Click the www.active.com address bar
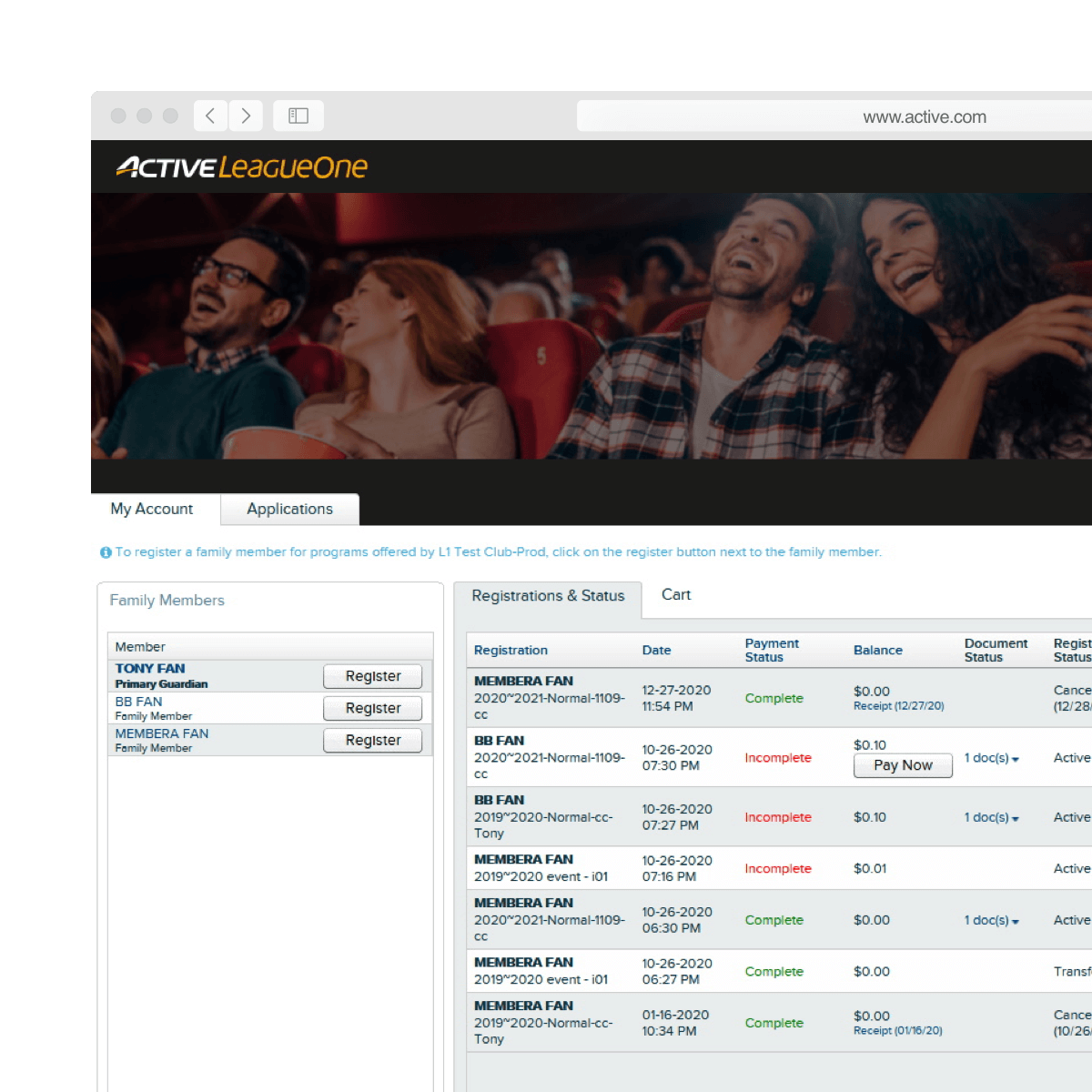1092x1092 pixels. (x=924, y=116)
